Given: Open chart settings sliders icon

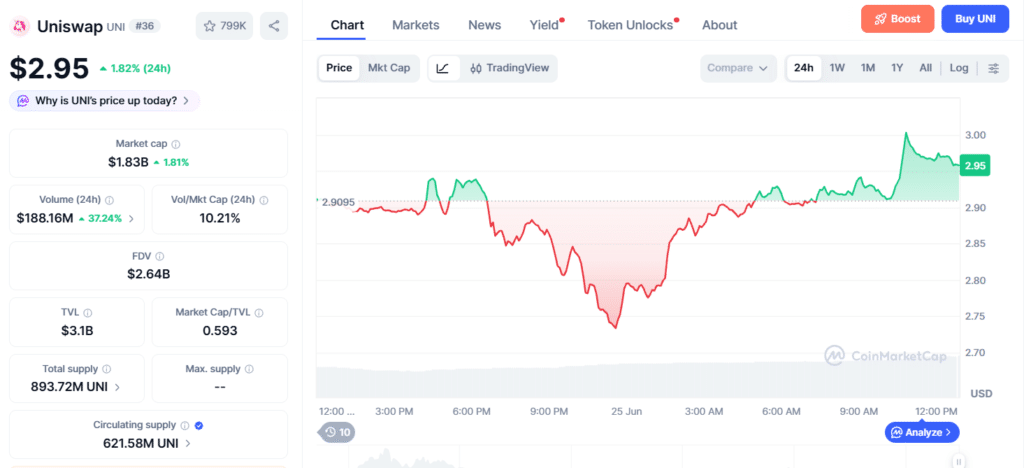Looking at the screenshot, I should (x=993, y=68).
